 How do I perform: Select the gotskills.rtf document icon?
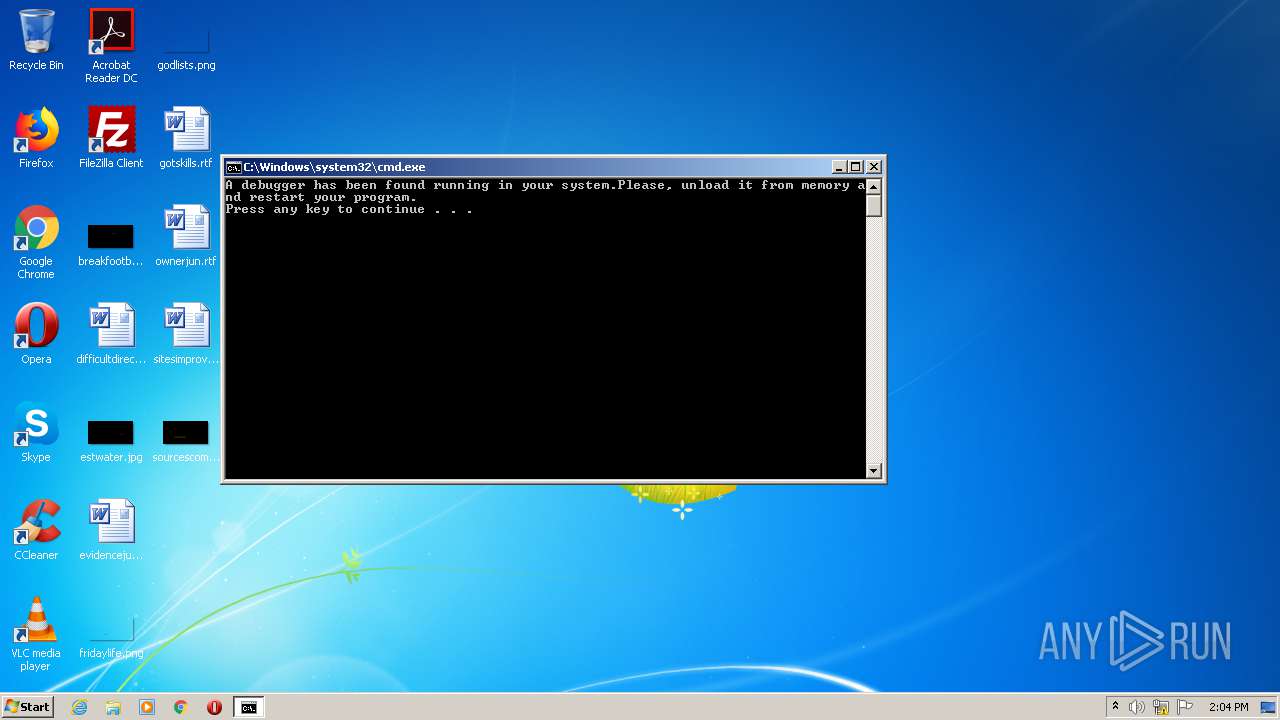tap(186, 138)
